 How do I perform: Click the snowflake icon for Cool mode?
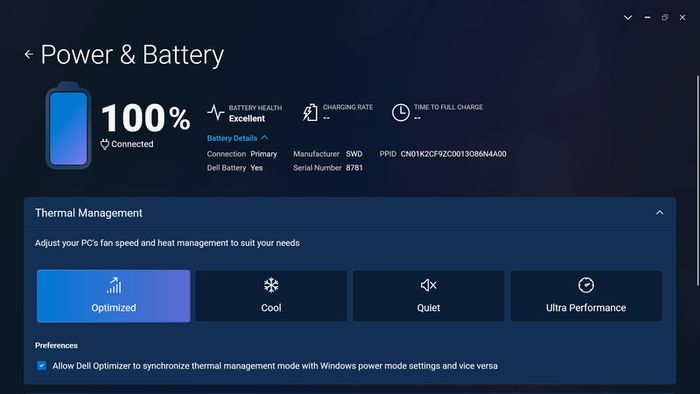pyautogui.click(x=271, y=285)
